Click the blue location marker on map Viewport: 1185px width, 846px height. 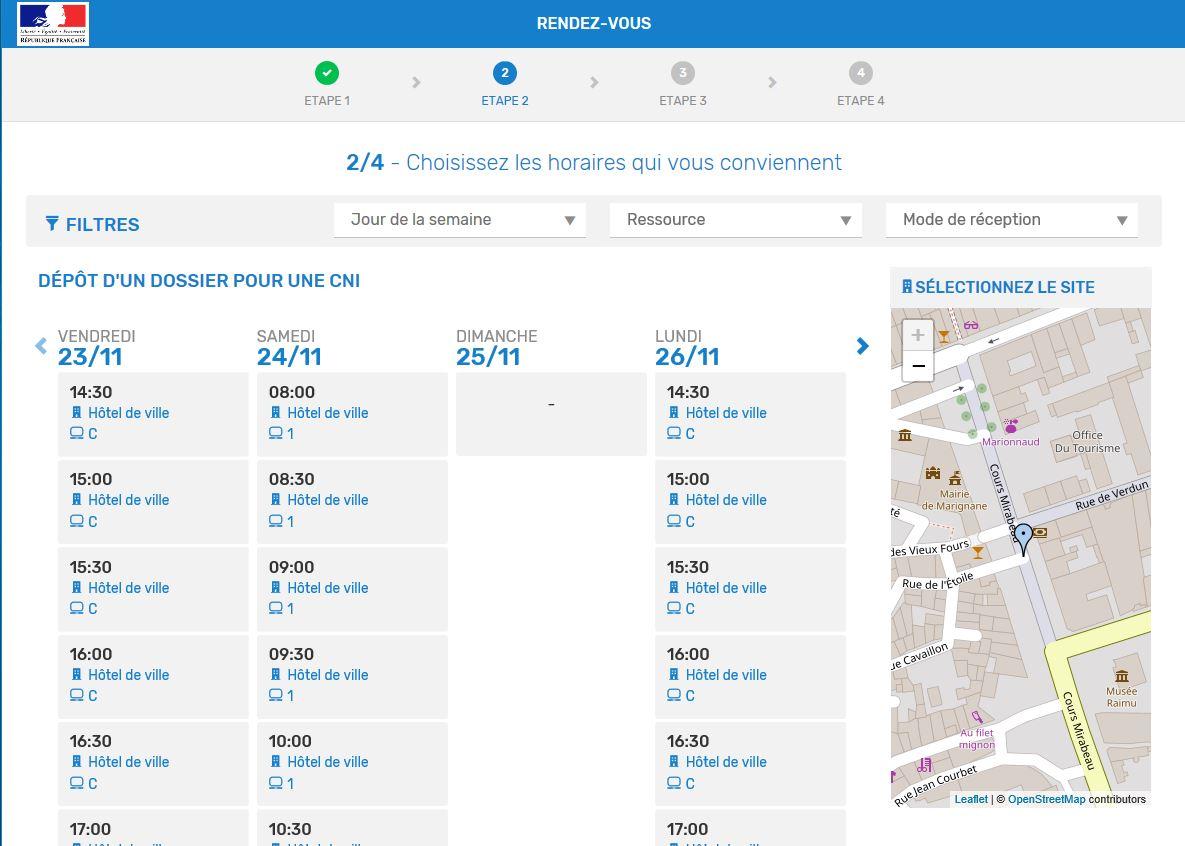click(x=1023, y=540)
